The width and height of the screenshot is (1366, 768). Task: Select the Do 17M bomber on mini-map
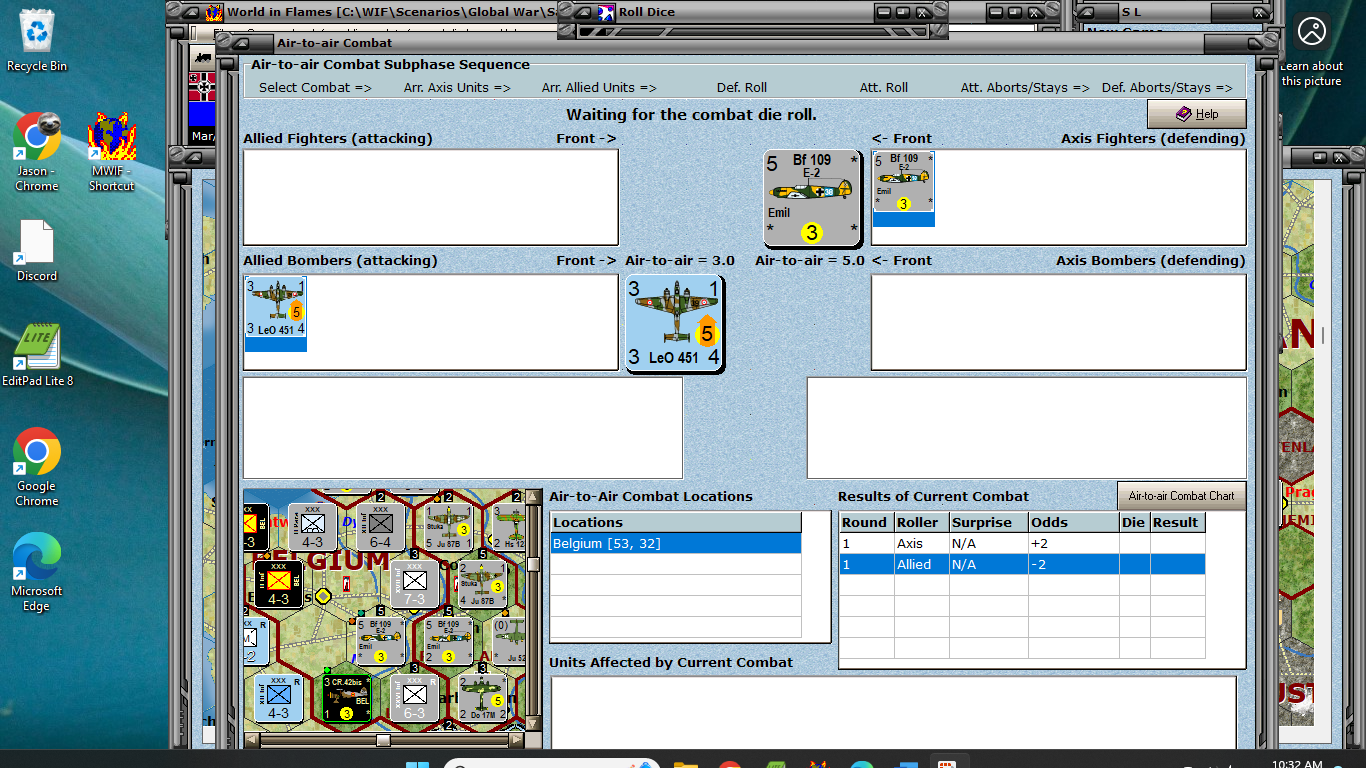coord(482,698)
